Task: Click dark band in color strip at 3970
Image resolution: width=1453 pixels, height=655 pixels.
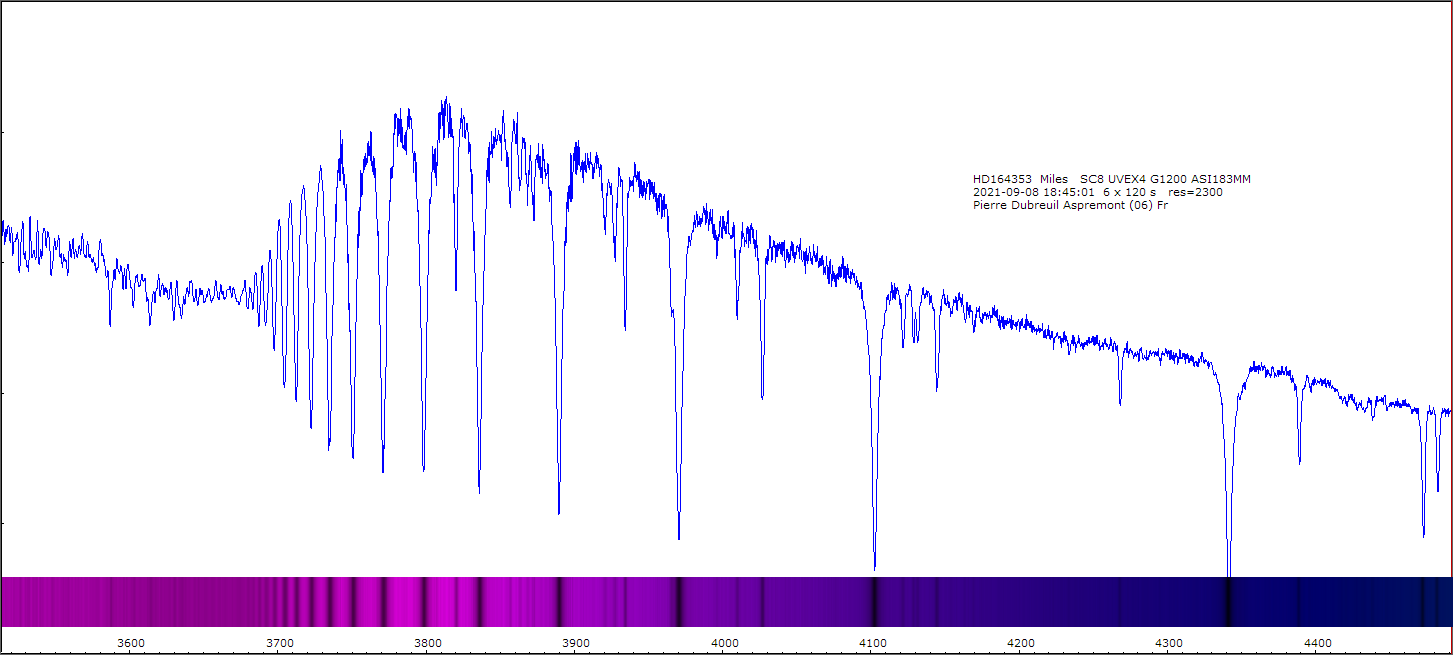Action: click(x=679, y=602)
